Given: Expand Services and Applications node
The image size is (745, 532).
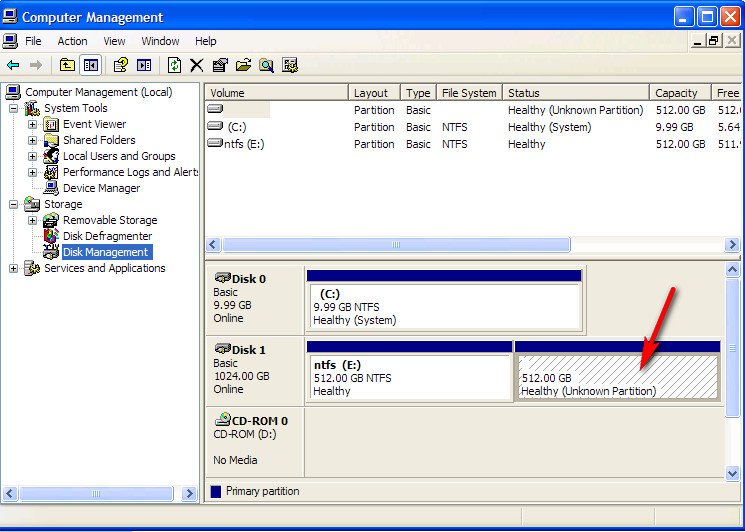Looking at the screenshot, I should (14, 268).
